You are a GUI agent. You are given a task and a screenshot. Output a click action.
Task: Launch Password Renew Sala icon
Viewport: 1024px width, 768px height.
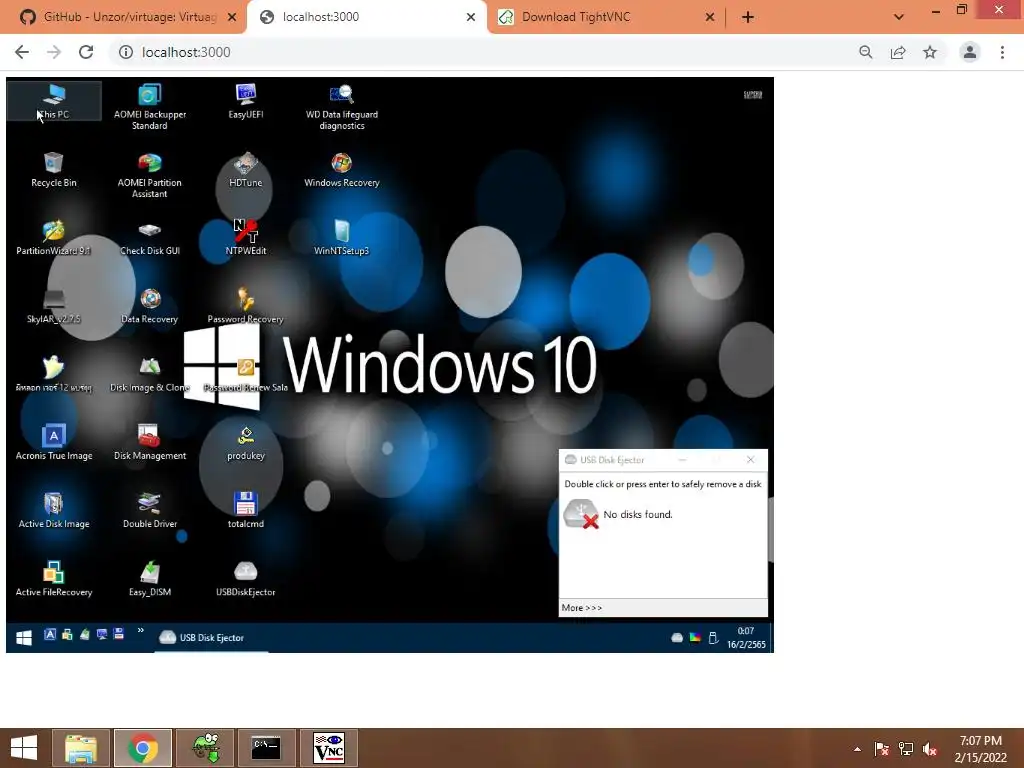click(246, 375)
